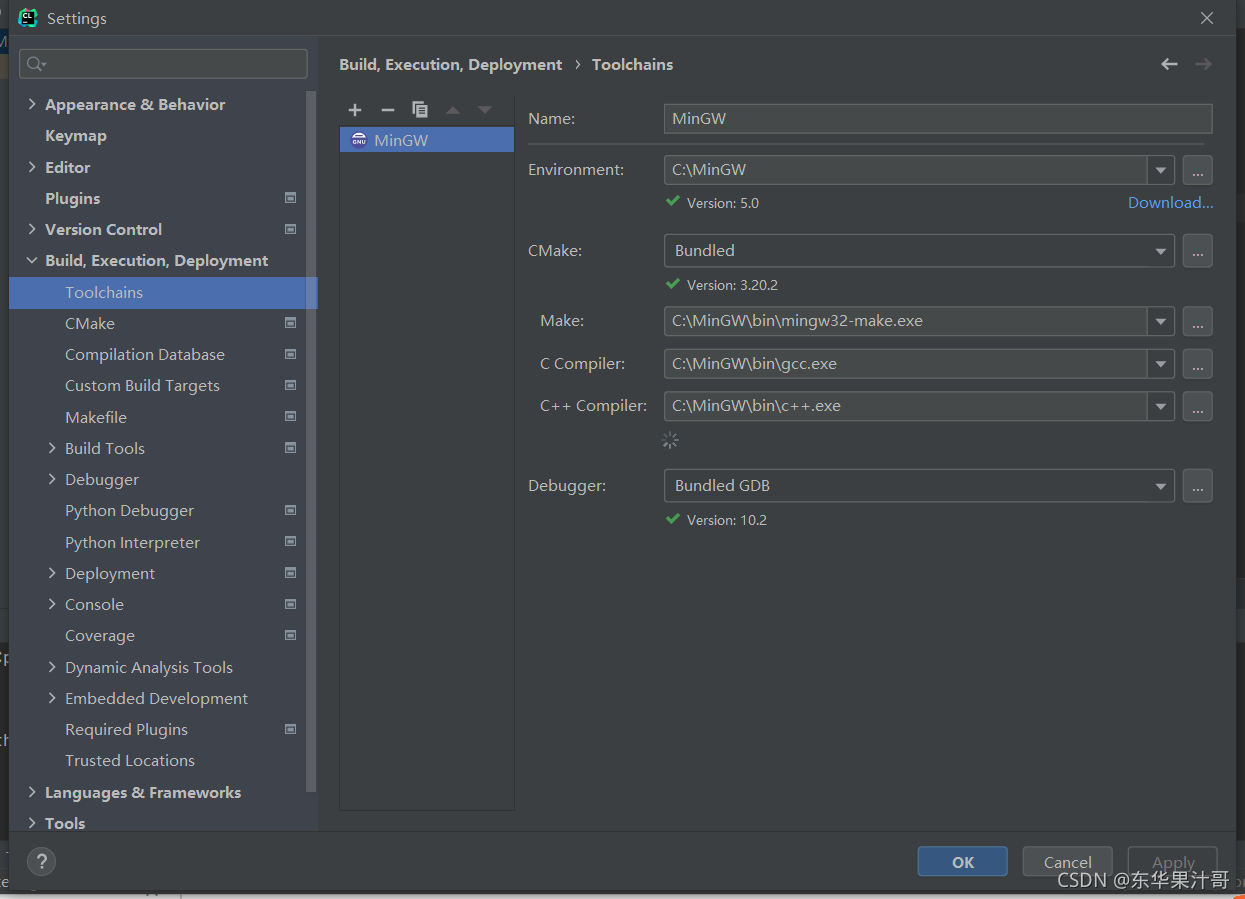Browse for Environment folder with ellipsis button
1245x899 pixels.
click(1197, 170)
